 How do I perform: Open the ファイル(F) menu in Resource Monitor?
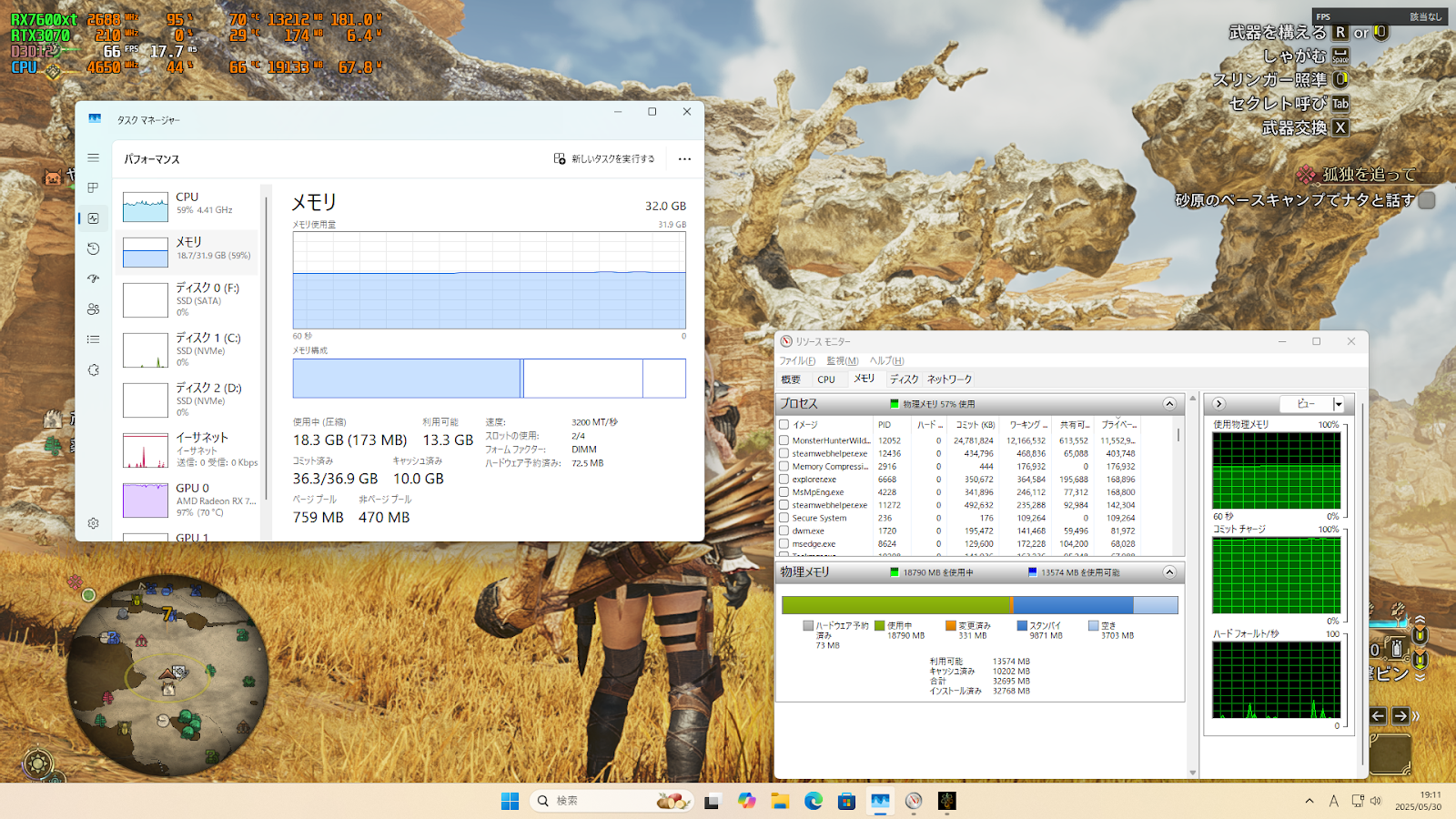click(x=797, y=360)
